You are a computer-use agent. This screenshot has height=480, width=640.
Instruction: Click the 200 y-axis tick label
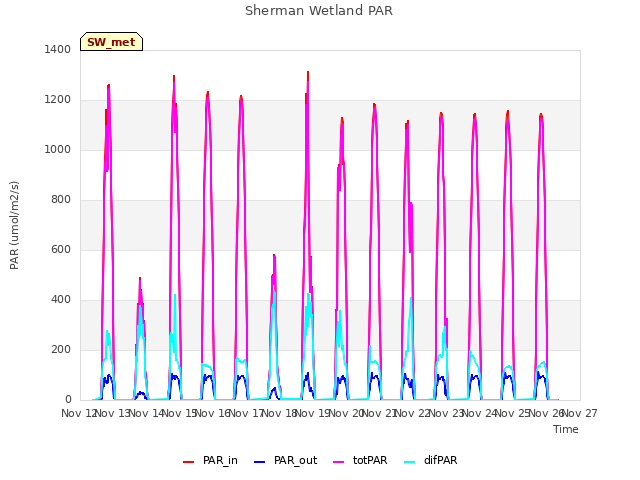(x=61, y=349)
